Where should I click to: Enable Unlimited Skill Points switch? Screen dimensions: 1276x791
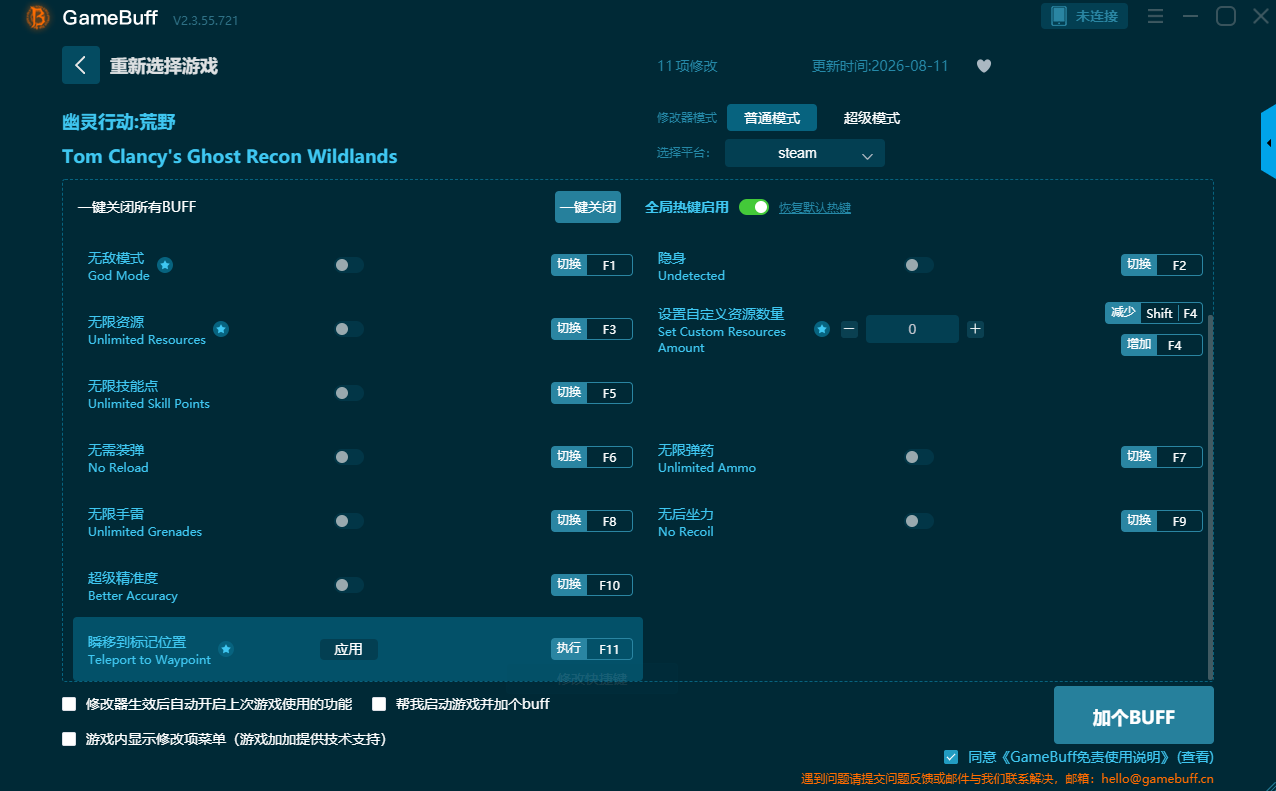point(349,393)
